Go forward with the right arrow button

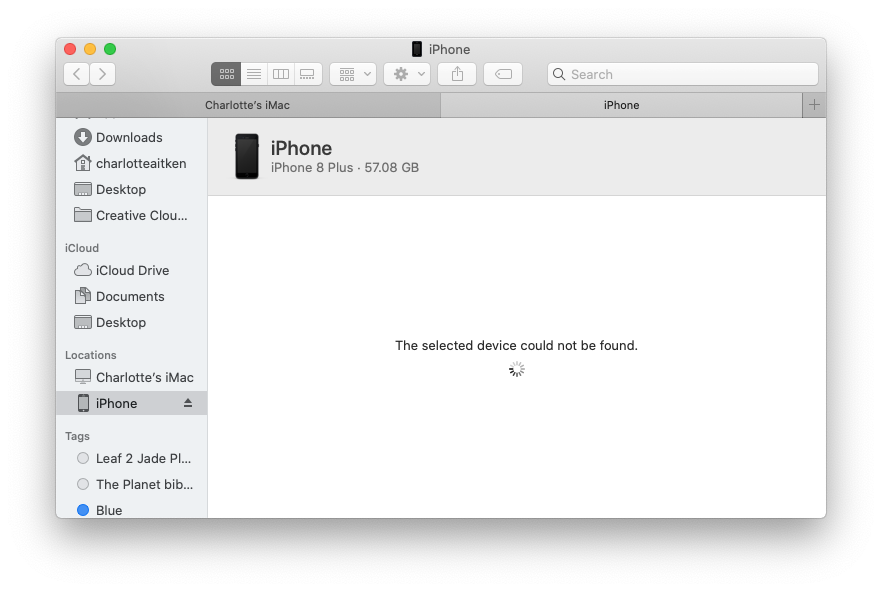pos(102,74)
